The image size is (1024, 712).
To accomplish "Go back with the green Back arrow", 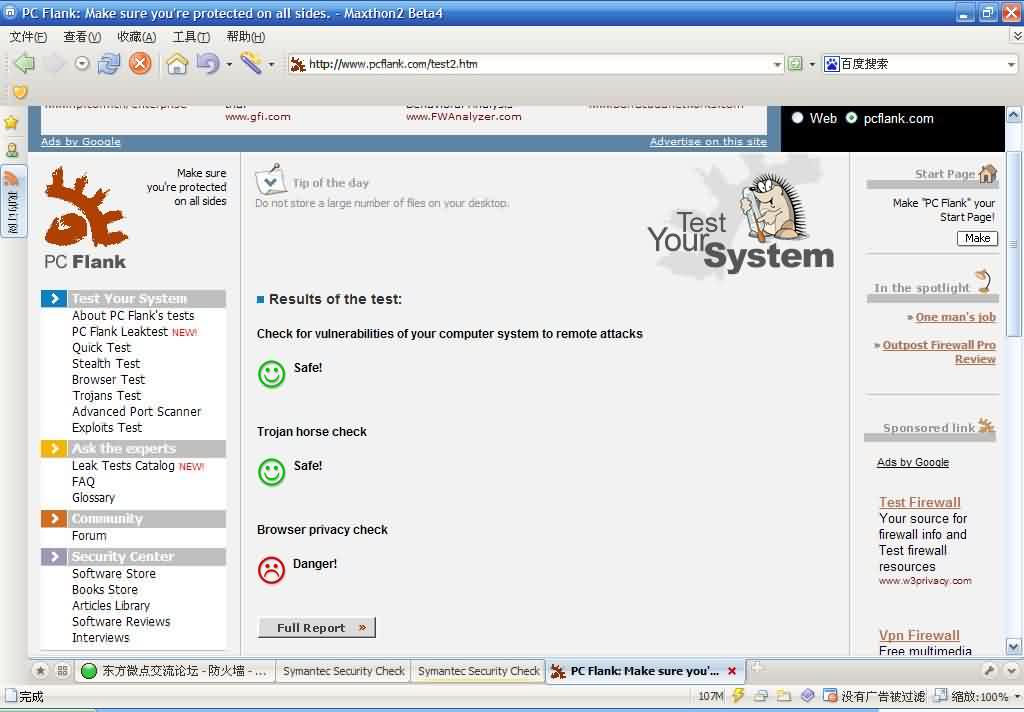I will tap(24, 63).
